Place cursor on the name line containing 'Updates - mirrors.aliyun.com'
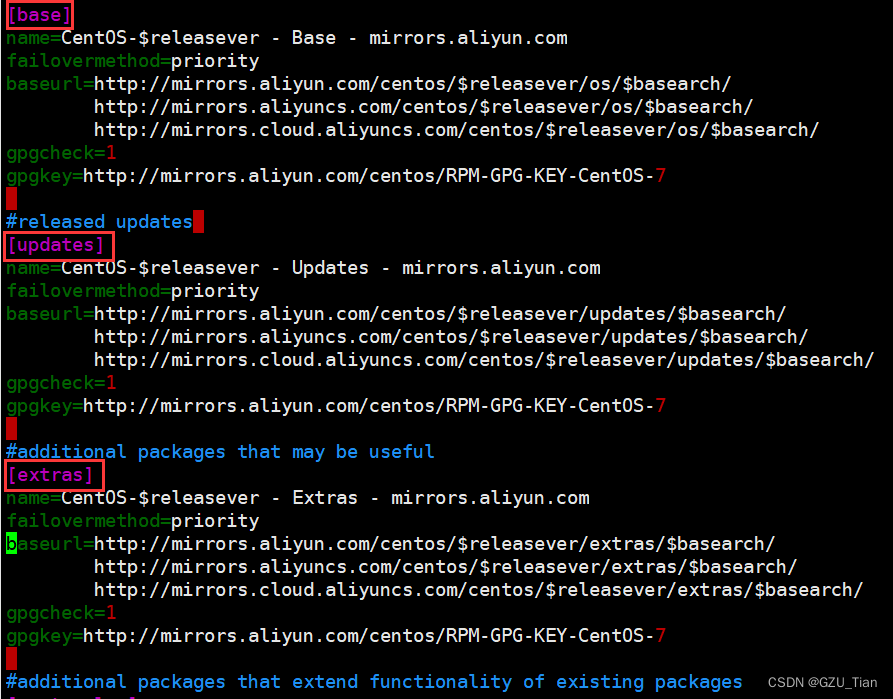This screenshot has width=893, height=699. coord(304,268)
